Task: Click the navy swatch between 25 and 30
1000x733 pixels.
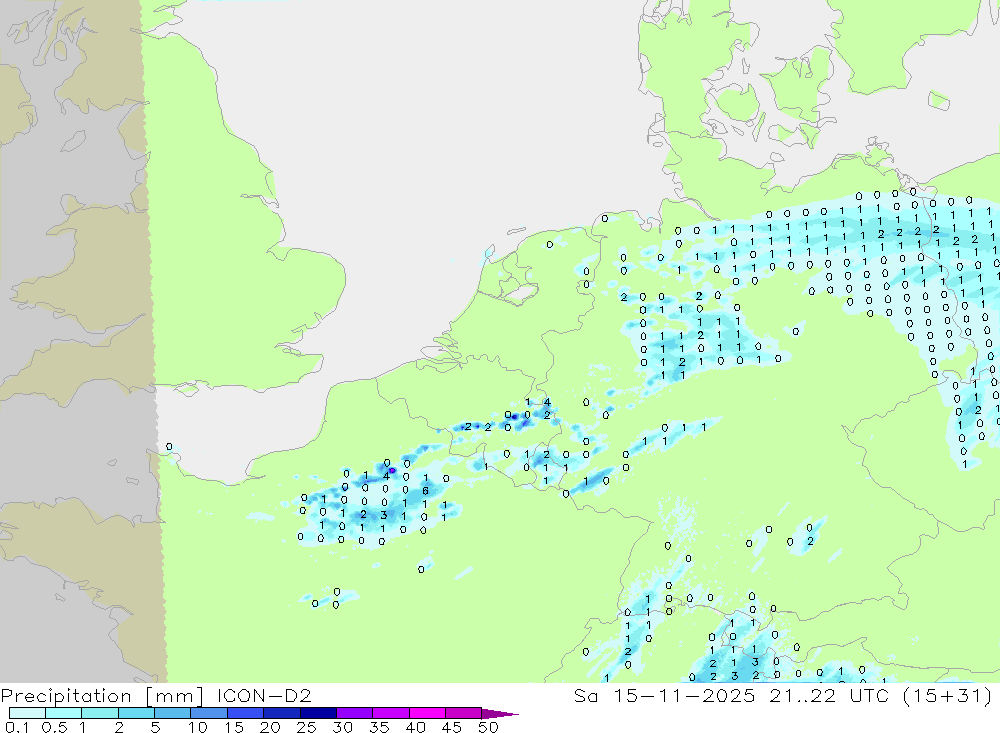Action: tap(318, 713)
